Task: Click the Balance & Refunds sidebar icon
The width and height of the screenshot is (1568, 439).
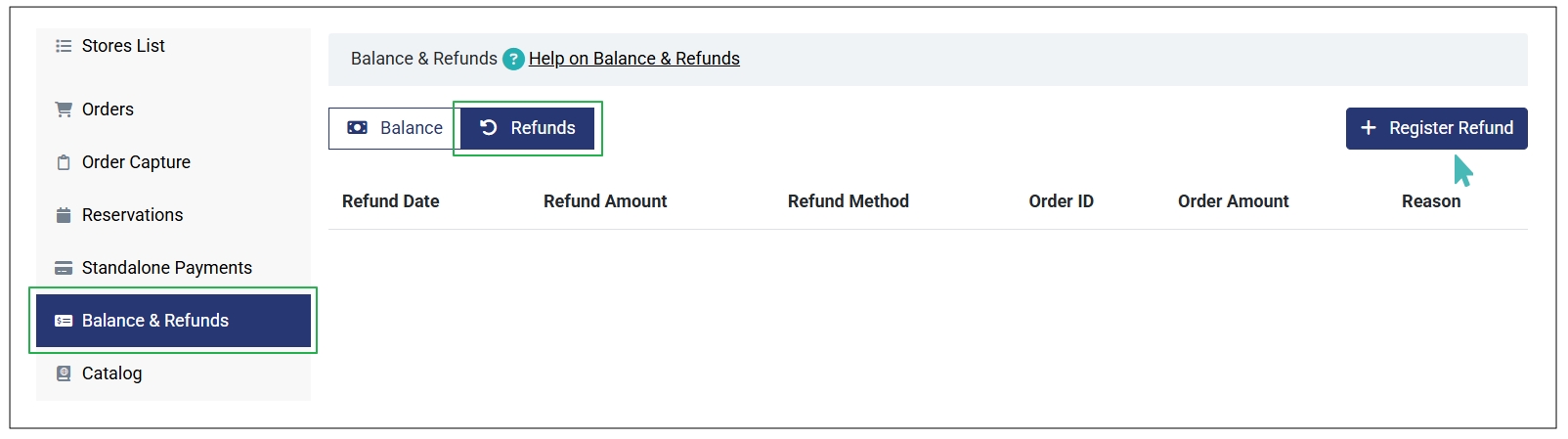Action: click(64, 321)
